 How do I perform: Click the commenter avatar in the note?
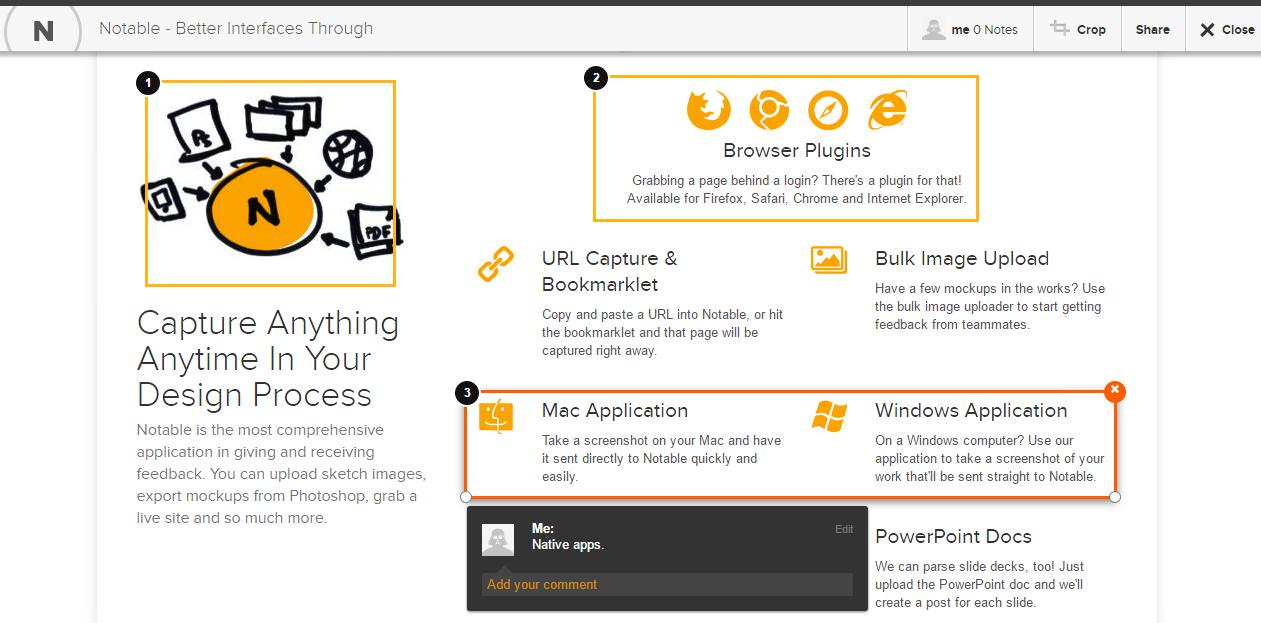point(498,539)
